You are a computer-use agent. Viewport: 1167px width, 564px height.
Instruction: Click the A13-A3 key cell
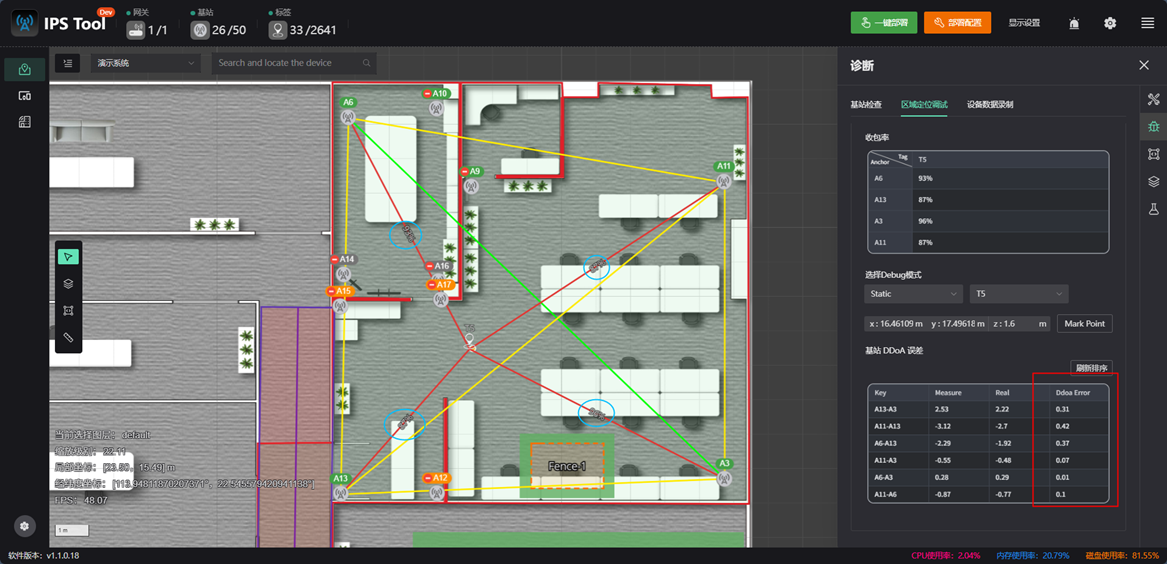(898, 409)
